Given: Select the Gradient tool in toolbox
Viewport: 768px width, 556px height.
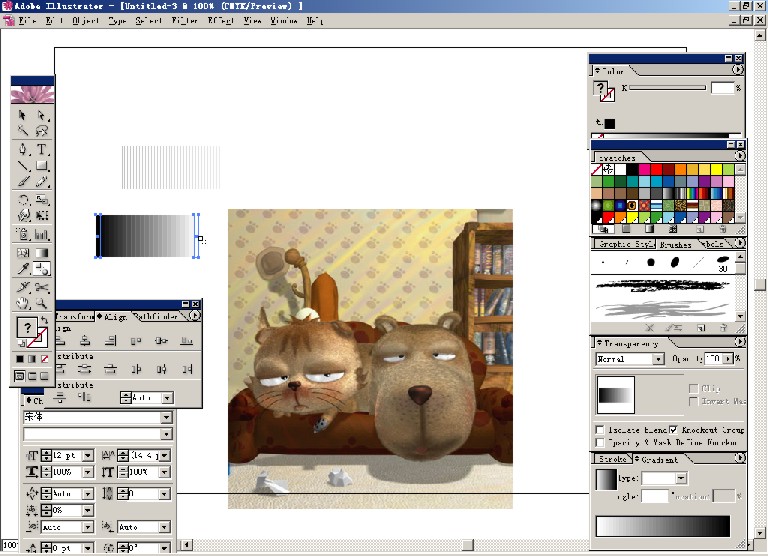Looking at the screenshot, I should click(42, 253).
